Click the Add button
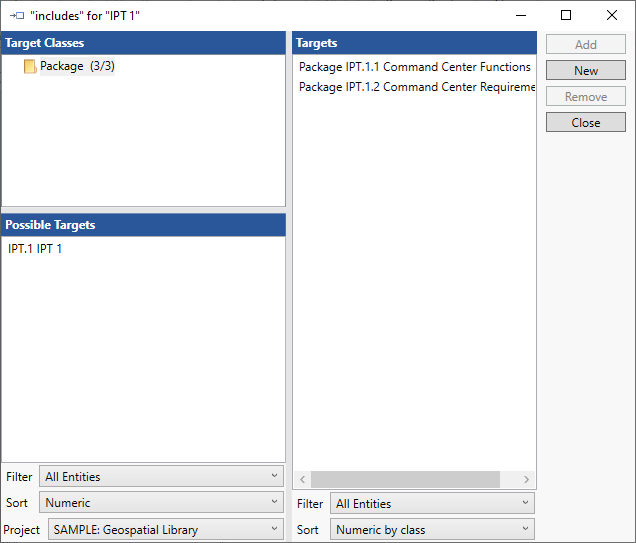This screenshot has height=543, width=636. pos(586,45)
